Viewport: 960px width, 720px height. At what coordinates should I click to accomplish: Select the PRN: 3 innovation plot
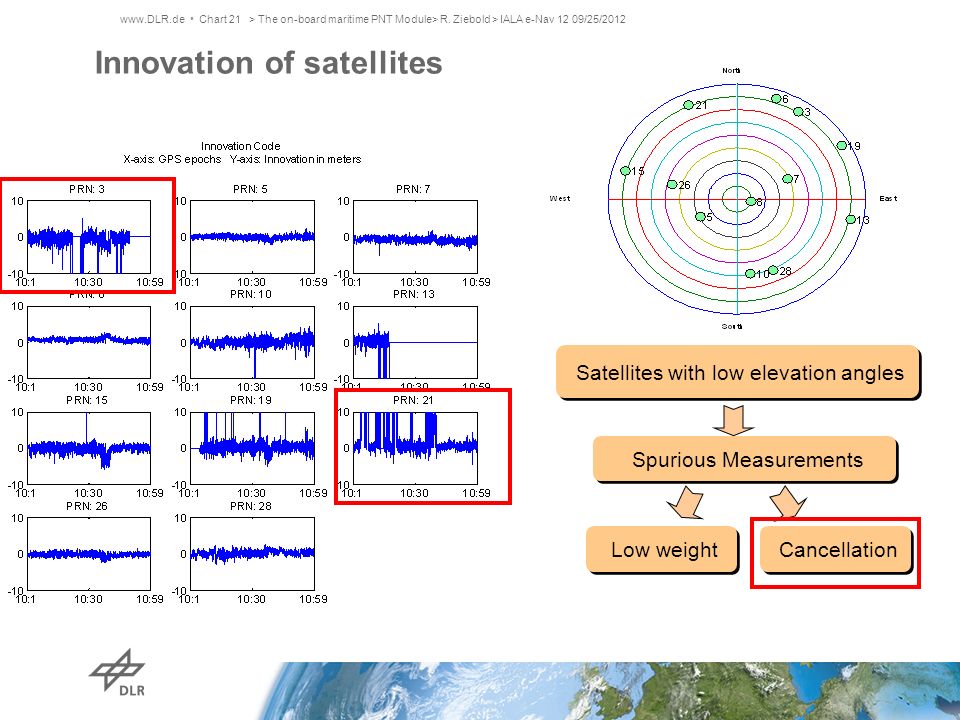89,236
